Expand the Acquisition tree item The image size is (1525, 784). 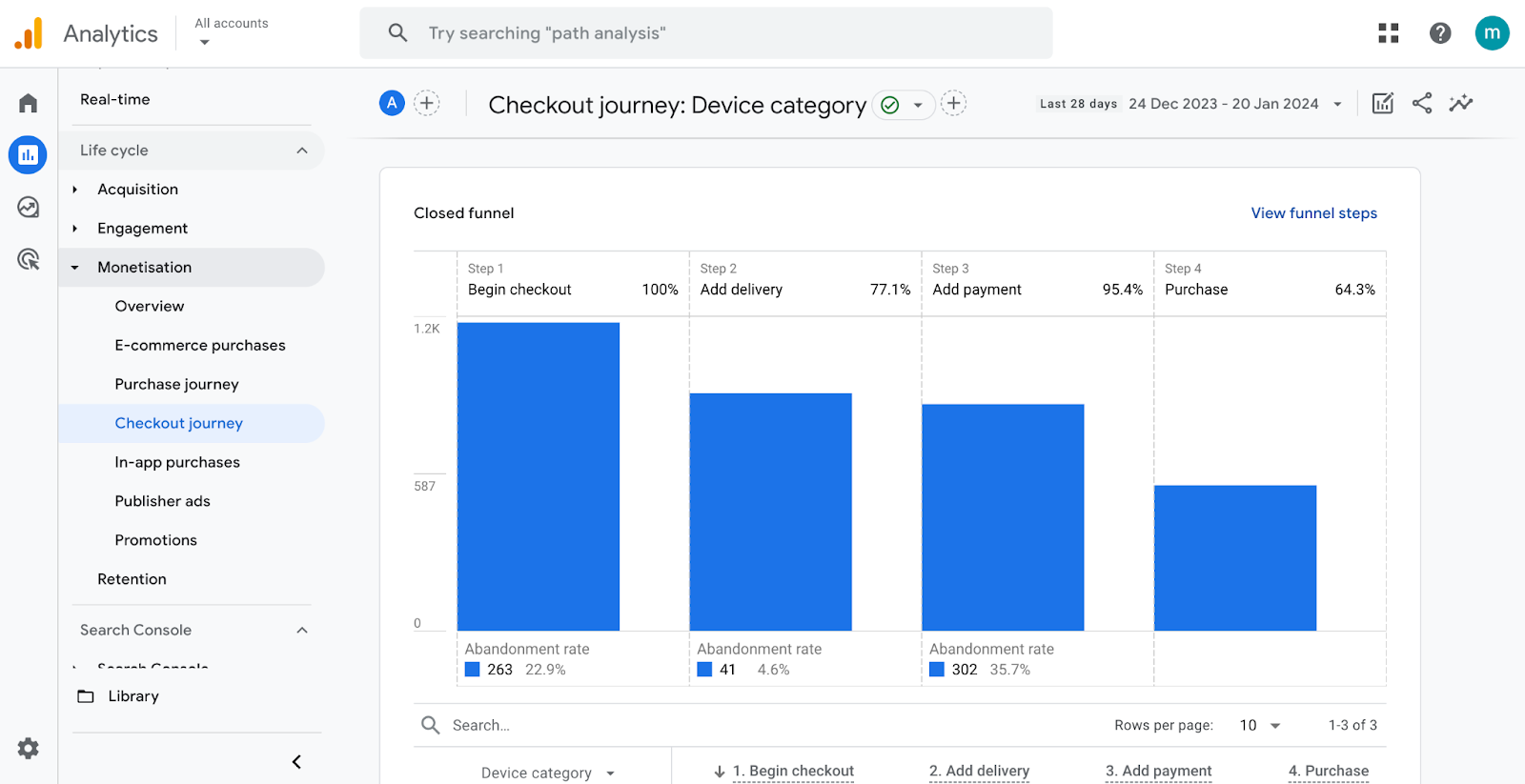[x=75, y=190]
